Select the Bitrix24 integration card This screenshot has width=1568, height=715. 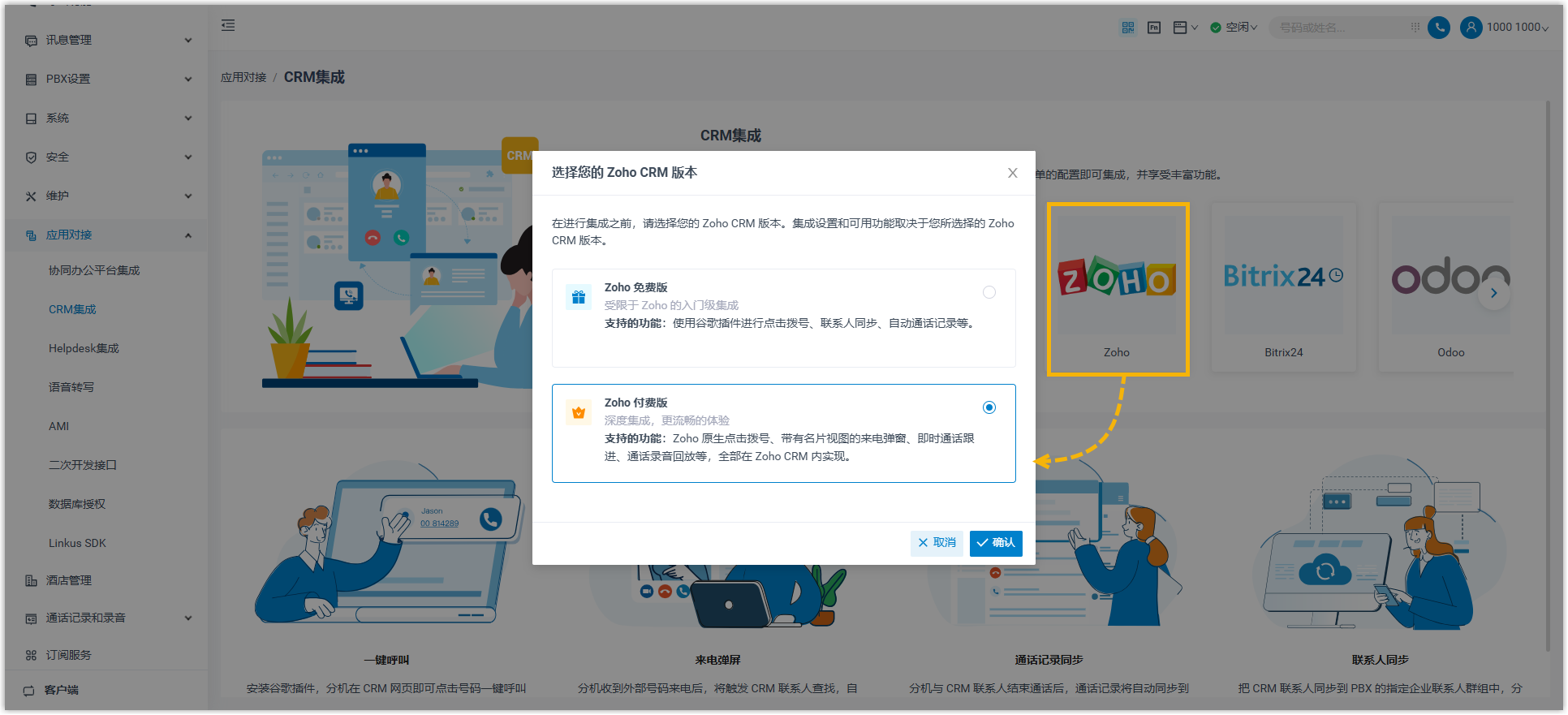(1283, 288)
